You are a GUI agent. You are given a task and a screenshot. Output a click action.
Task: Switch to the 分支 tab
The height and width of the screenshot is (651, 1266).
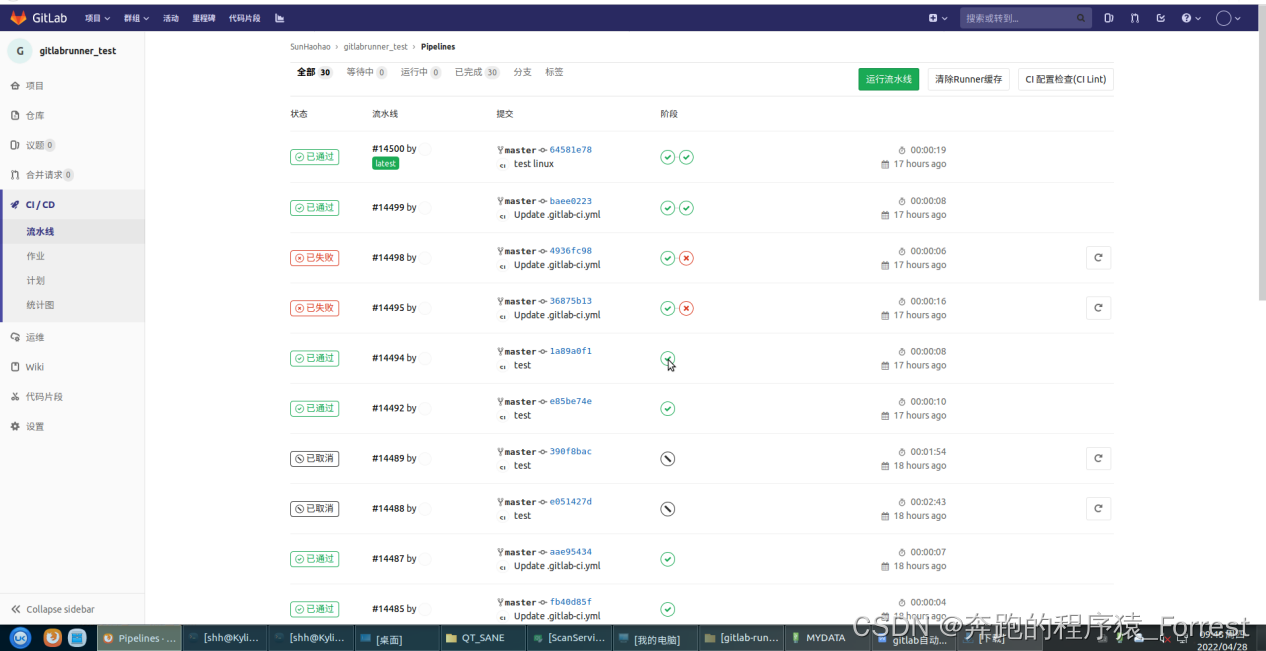pos(522,72)
